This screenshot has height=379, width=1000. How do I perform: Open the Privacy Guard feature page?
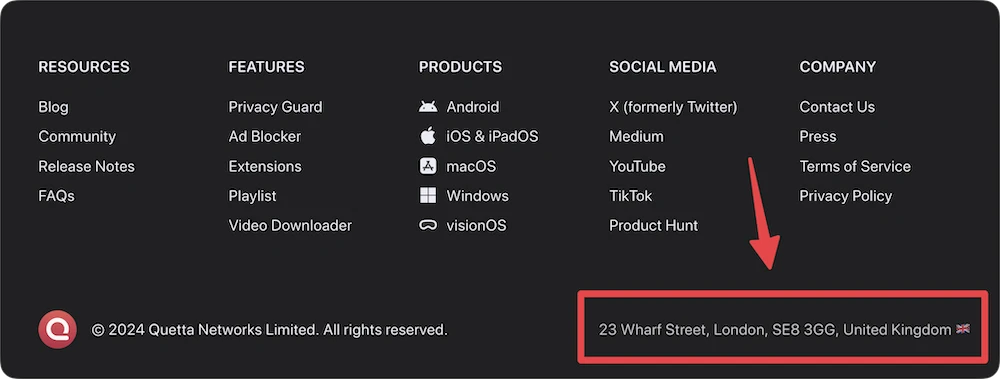(x=276, y=107)
